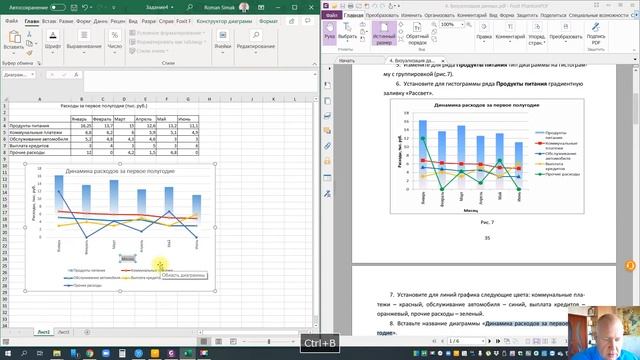
Task: Click the Save icon in Excel title bar
Action: pyautogui.click(x=74, y=7)
